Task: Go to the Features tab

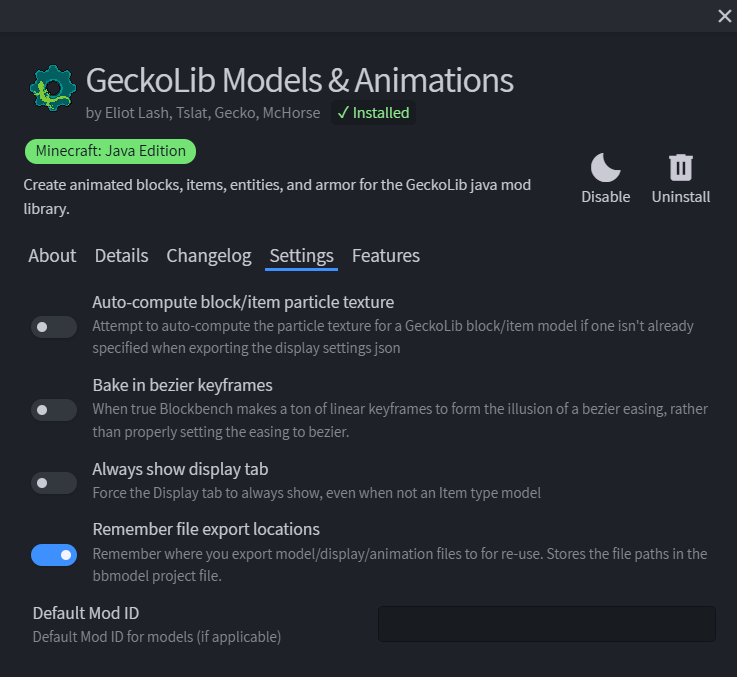Action: click(x=386, y=256)
